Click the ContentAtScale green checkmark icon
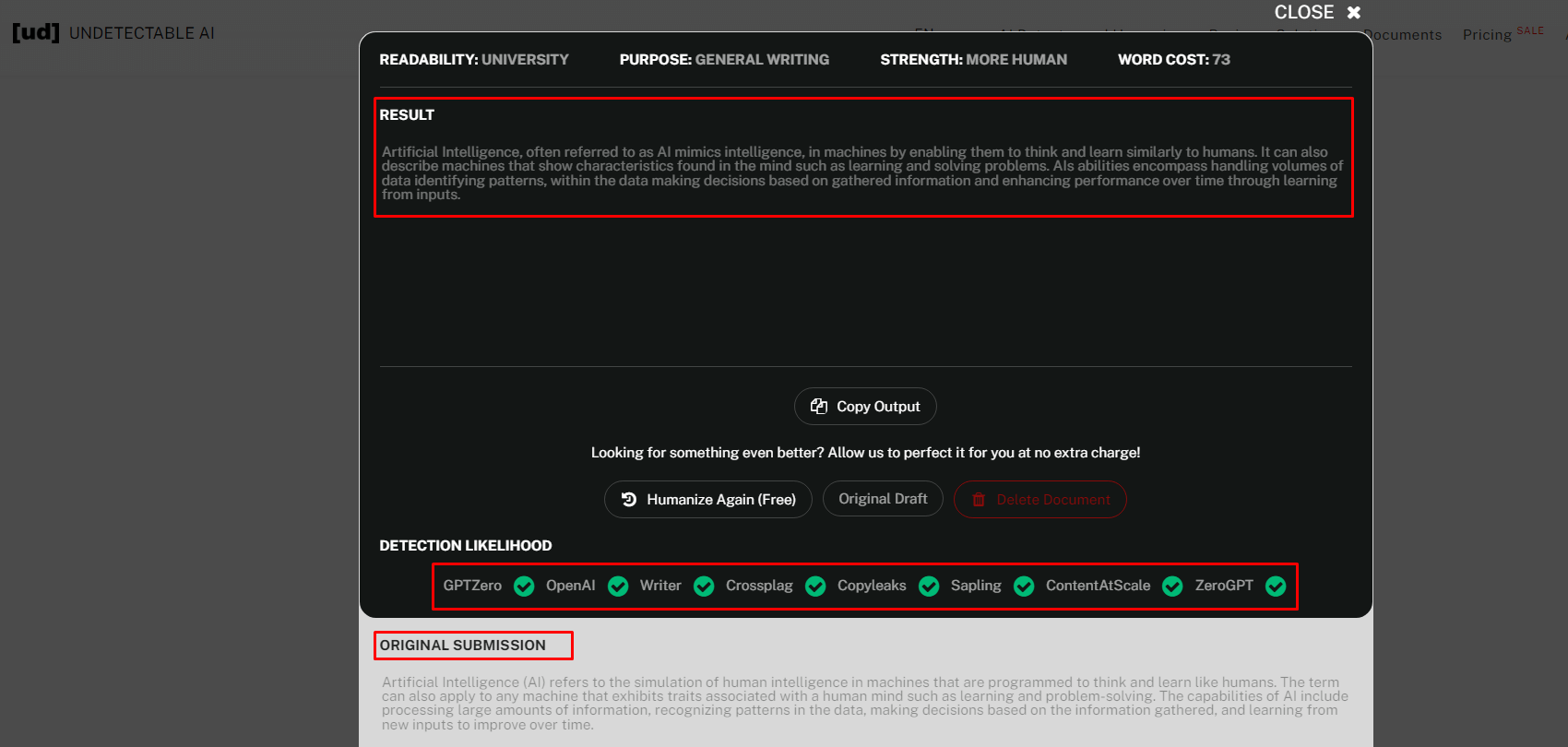Viewport: 1568px width, 747px height. (1172, 587)
